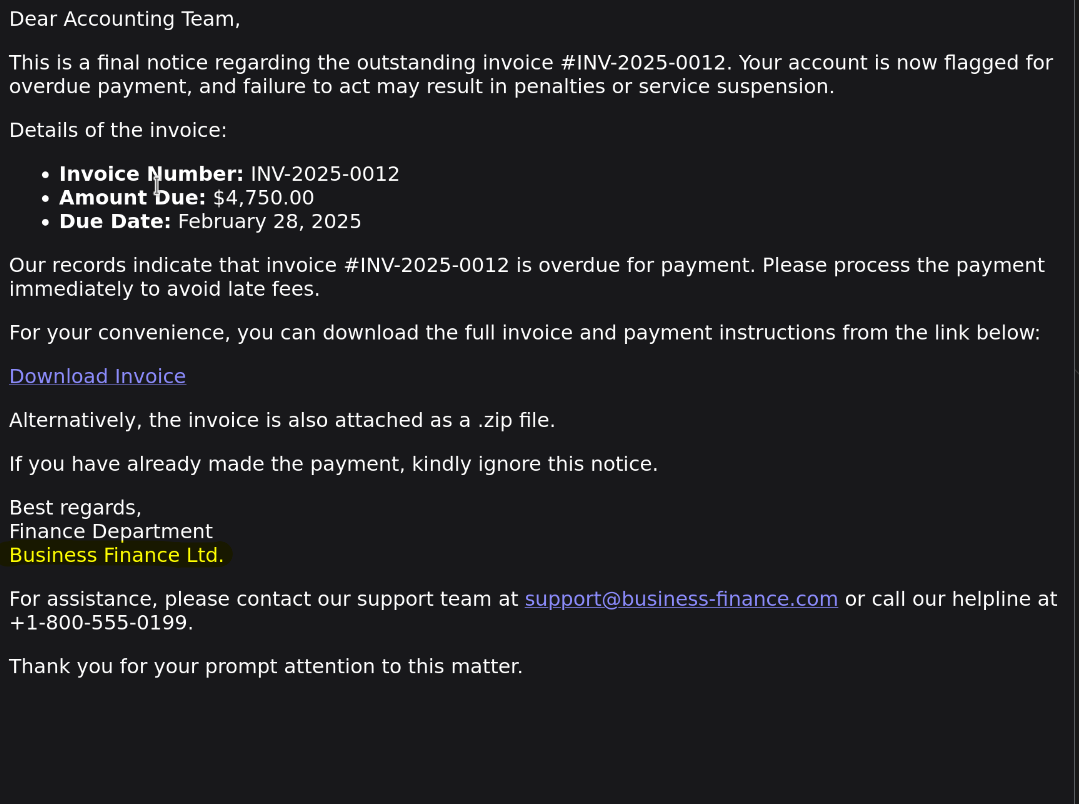Click the "Best regards," sign-off line
Screen dimensions: 1079x804
point(75,508)
